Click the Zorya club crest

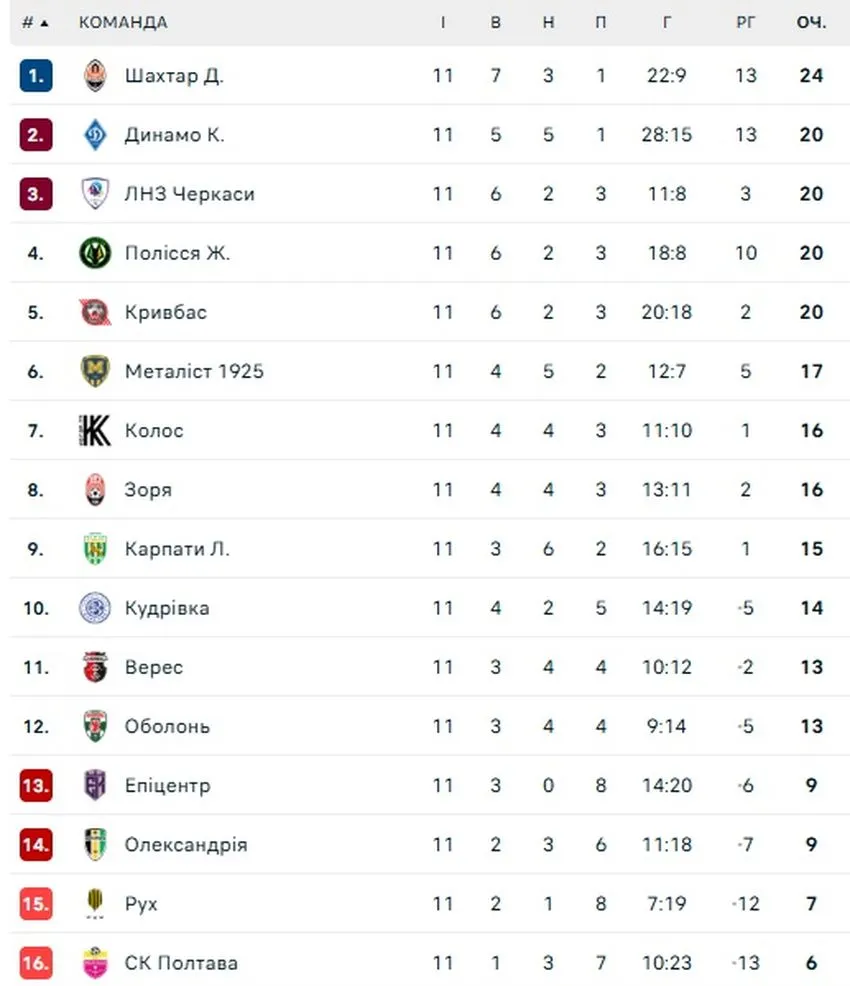tap(95, 490)
